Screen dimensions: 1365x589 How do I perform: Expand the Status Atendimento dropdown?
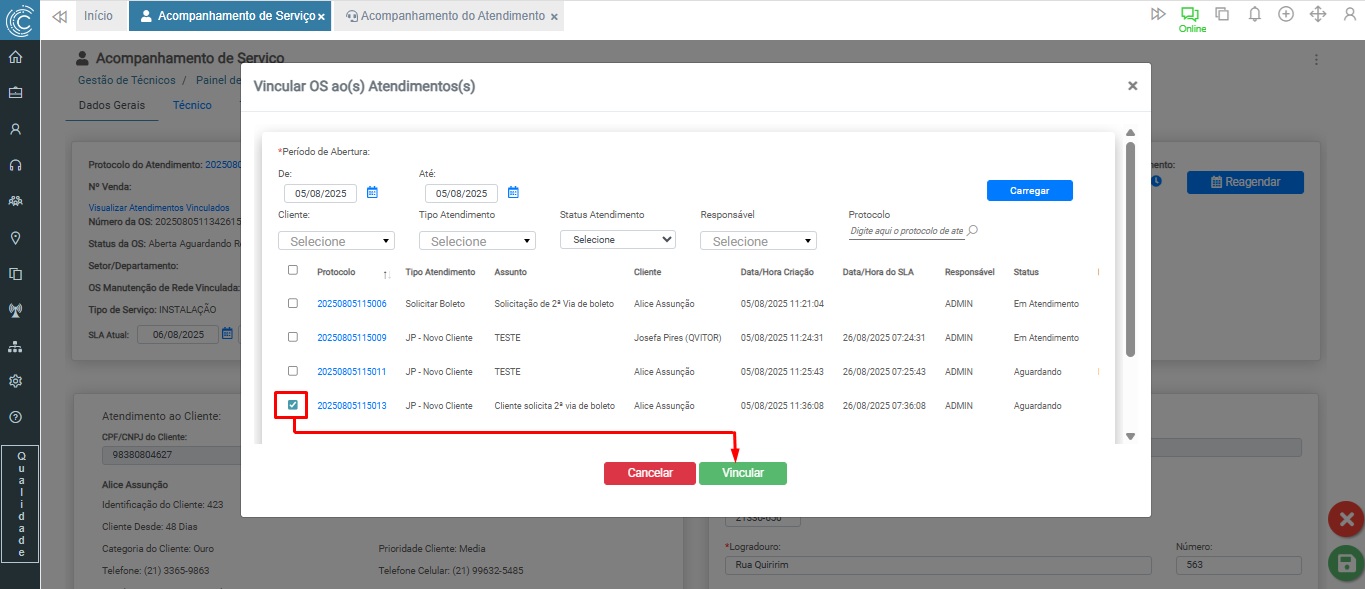pyautogui.click(x=617, y=240)
